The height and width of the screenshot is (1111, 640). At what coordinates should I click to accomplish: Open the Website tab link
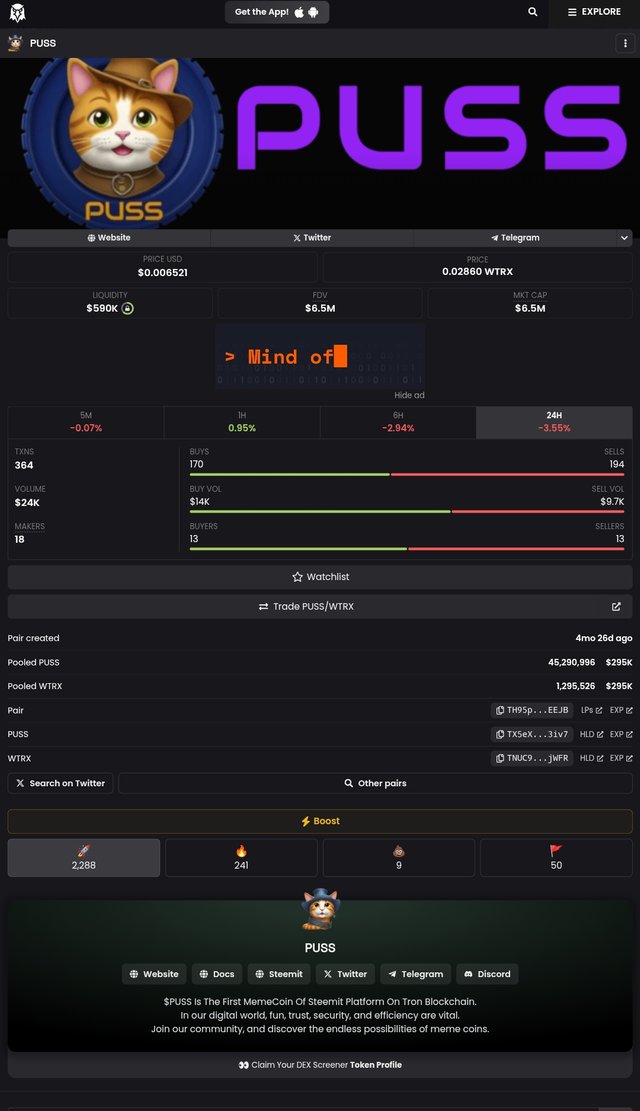[x=108, y=238]
